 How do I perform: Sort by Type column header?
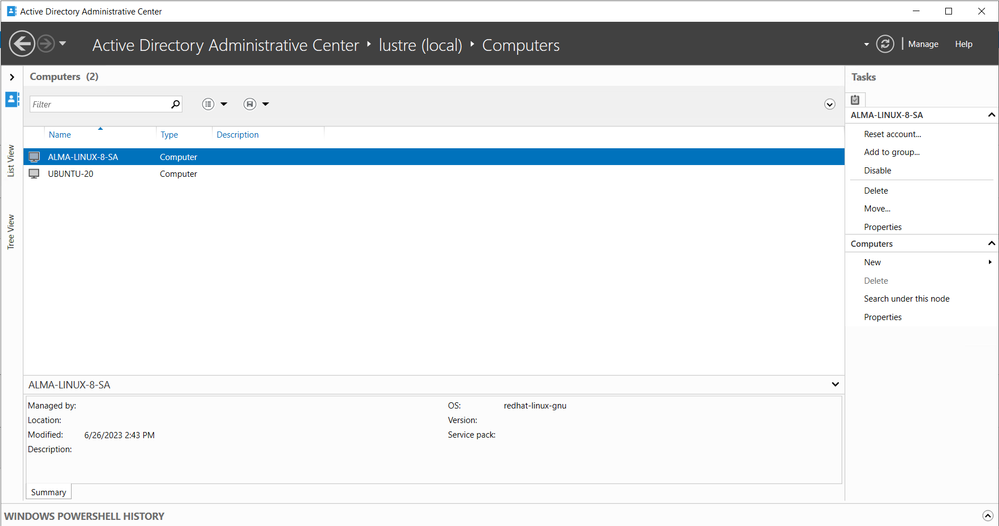point(169,135)
